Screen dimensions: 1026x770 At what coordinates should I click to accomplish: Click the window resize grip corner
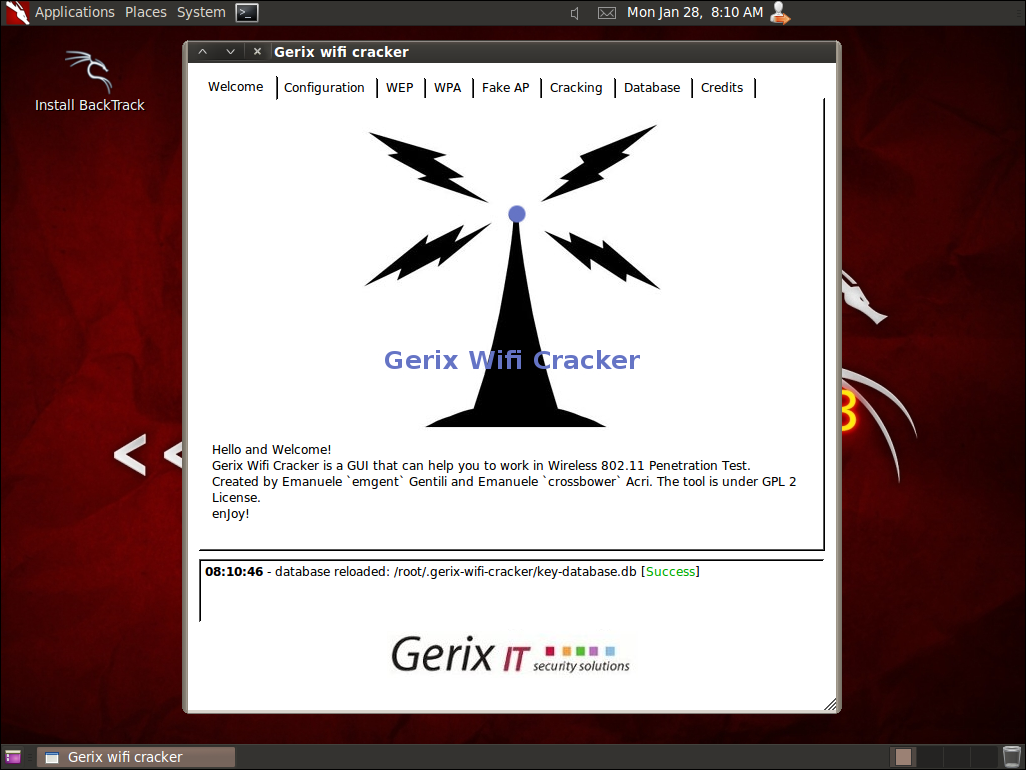click(830, 704)
